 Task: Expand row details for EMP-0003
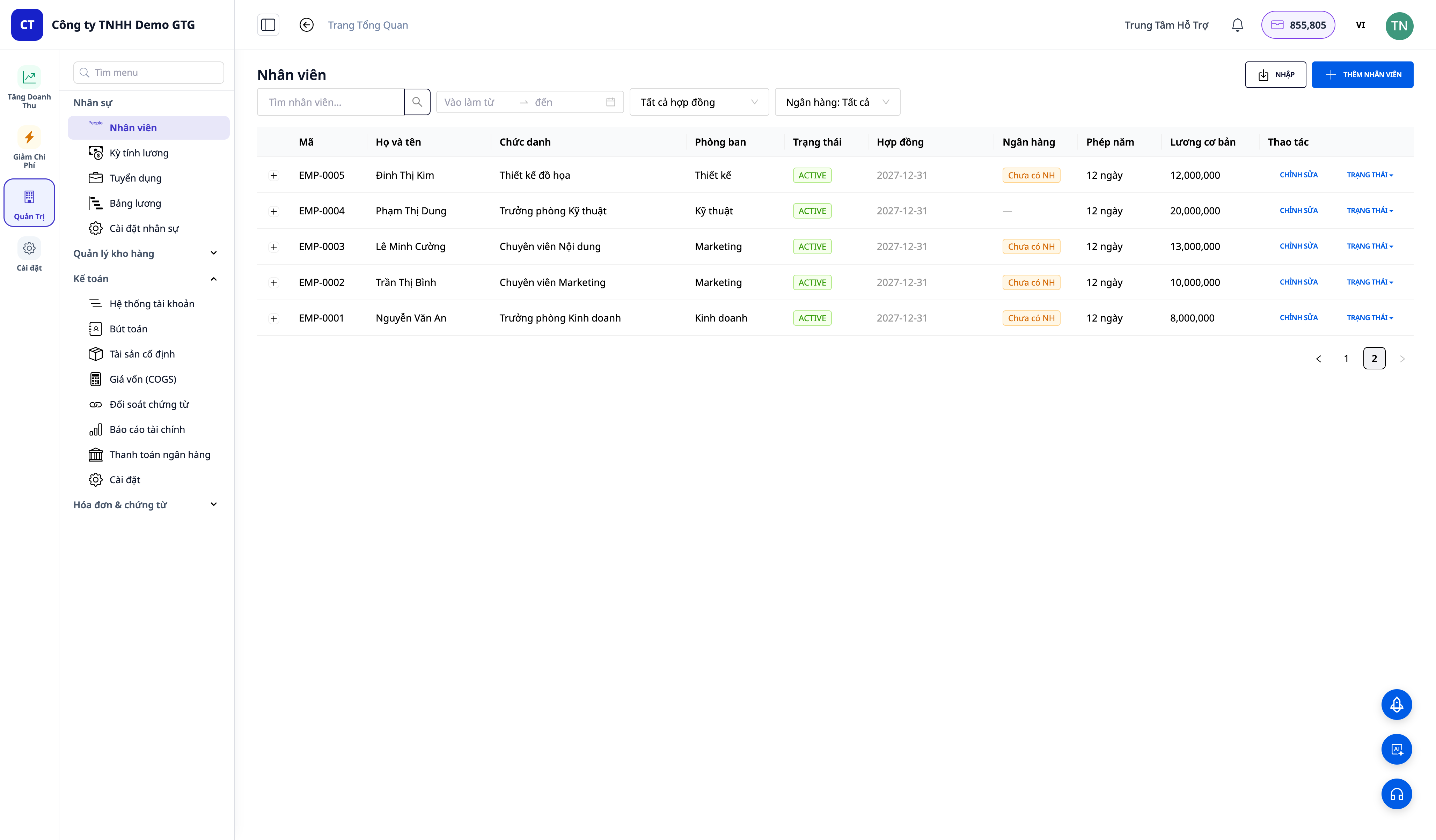[x=273, y=247]
